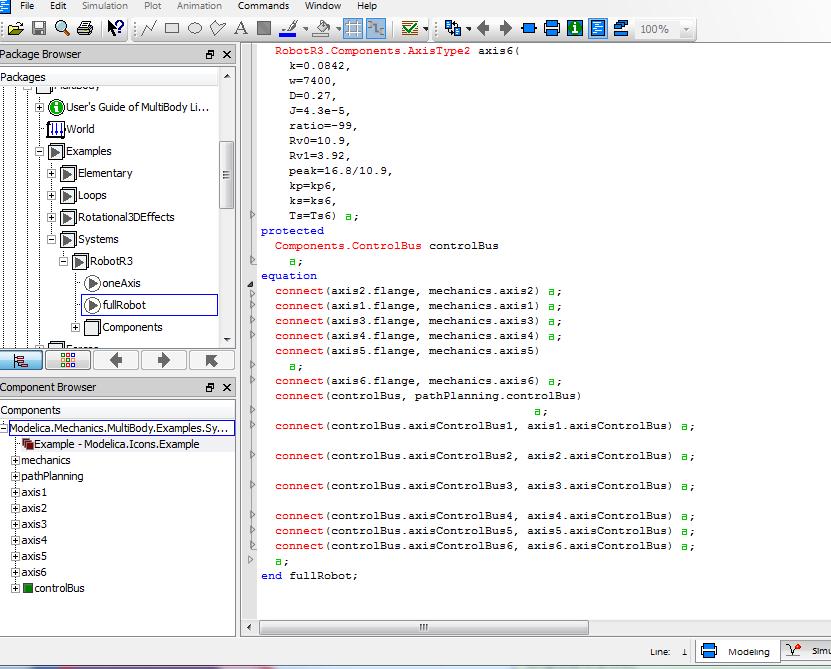Switch to Used Classes layer view
The width and height of the screenshot is (831, 669).
coord(621,28)
